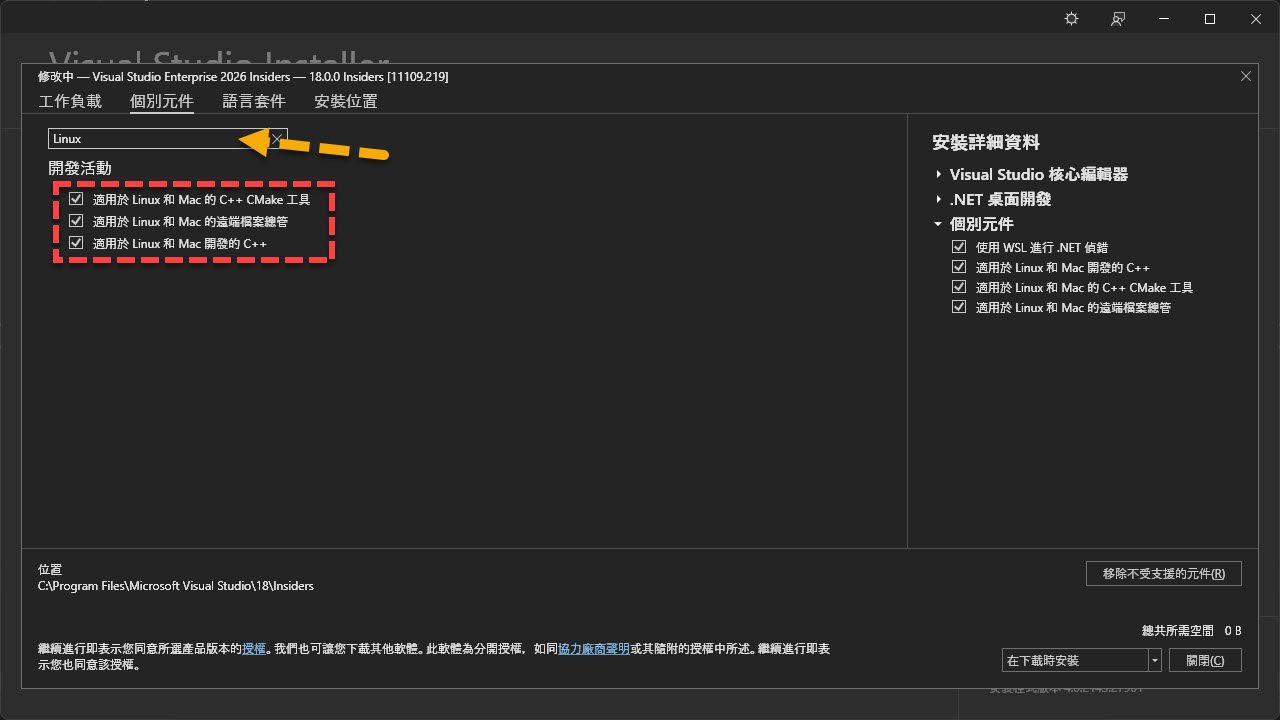Switch to the 語言套件 tab
Viewport: 1280px width, 720px height.
pyautogui.click(x=254, y=101)
